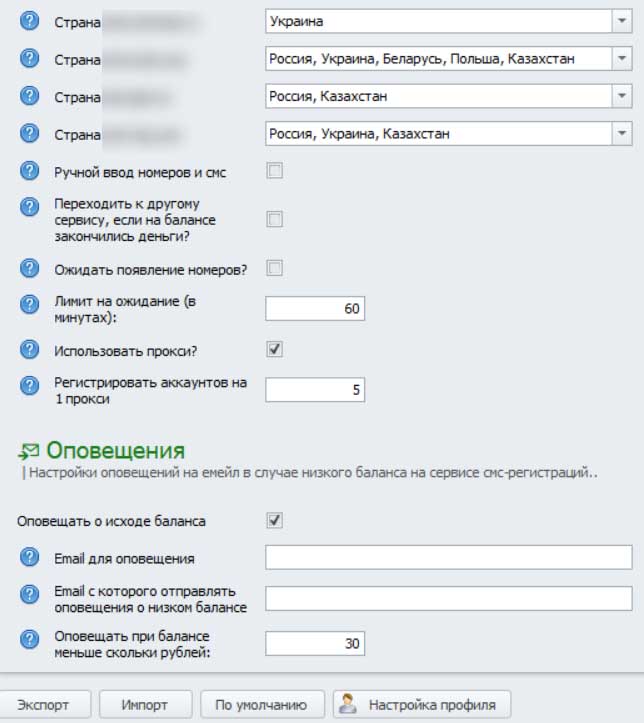Click the wait limit field showing 60

(x=315, y=308)
